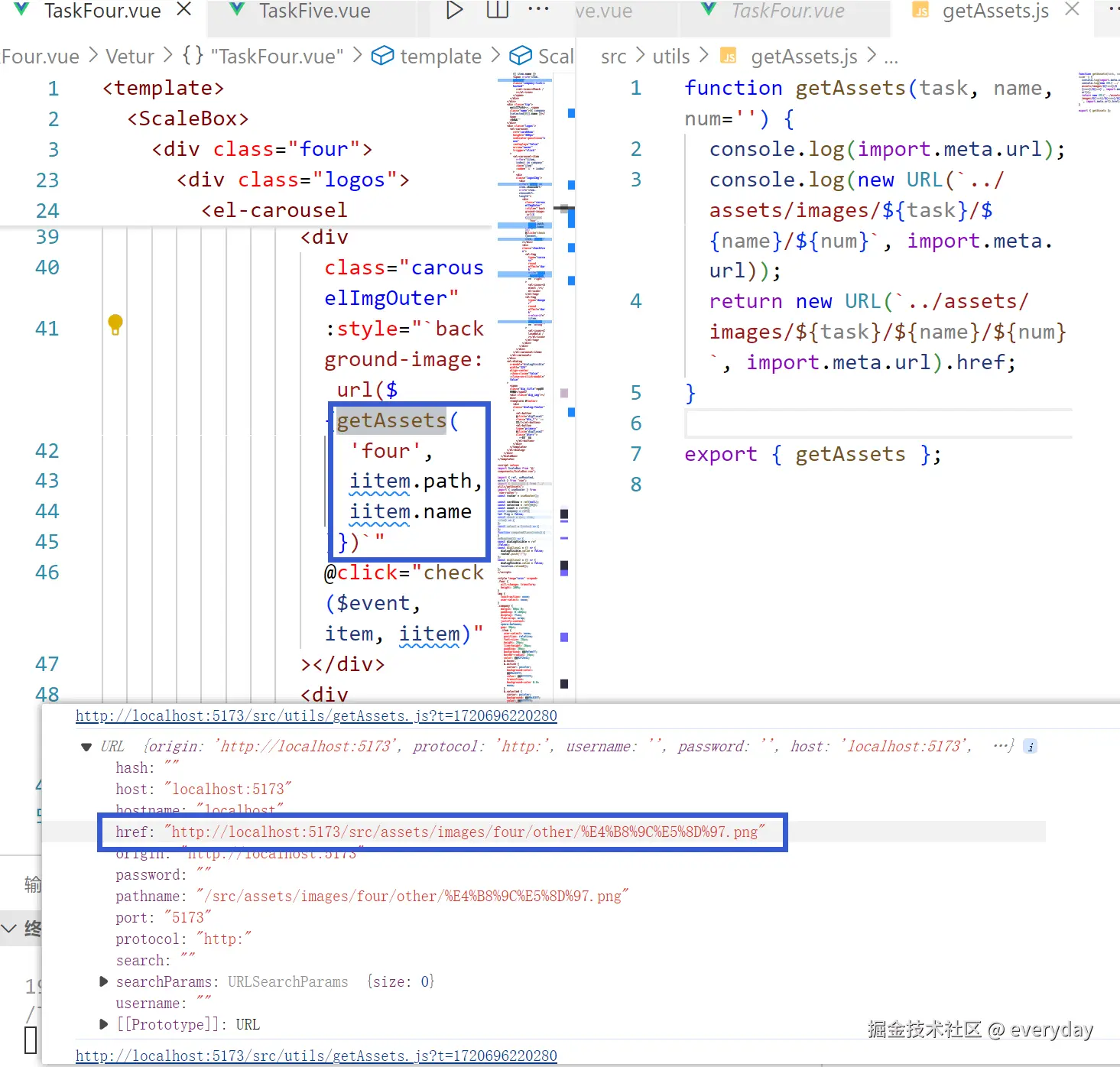Click the cube icon before Scal breadcrumb

[x=521, y=56]
